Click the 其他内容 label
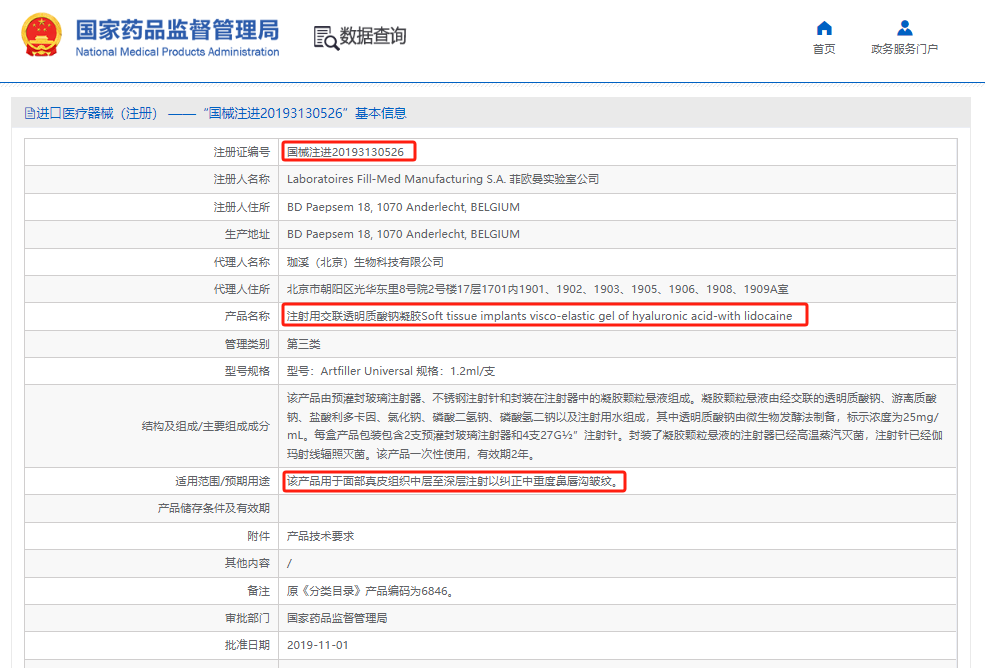 click(x=248, y=563)
